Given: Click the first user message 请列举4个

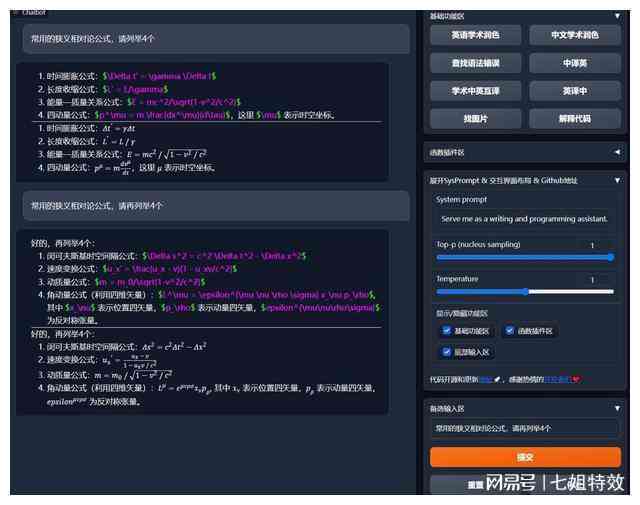Looking at the screenshot, I should click(x=216, y=39).
